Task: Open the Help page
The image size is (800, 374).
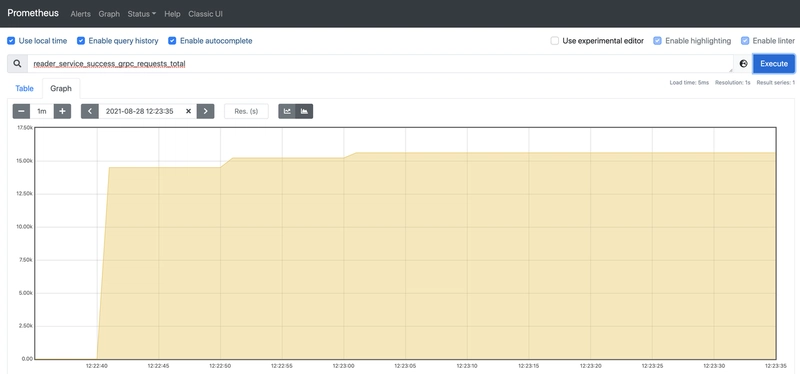Action: click(x=172, y=14)
